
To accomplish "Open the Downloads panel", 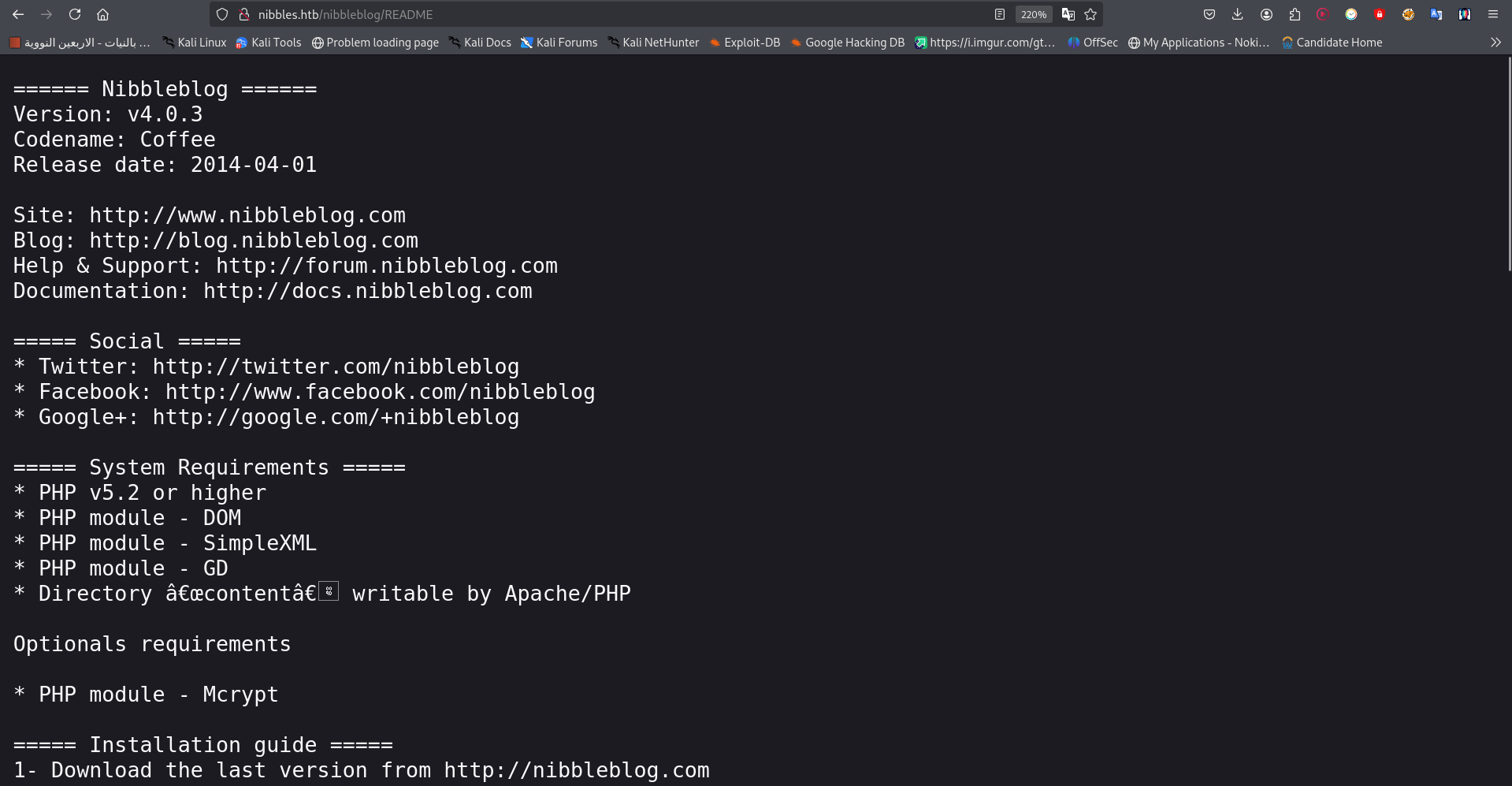I will [1238, 14].
